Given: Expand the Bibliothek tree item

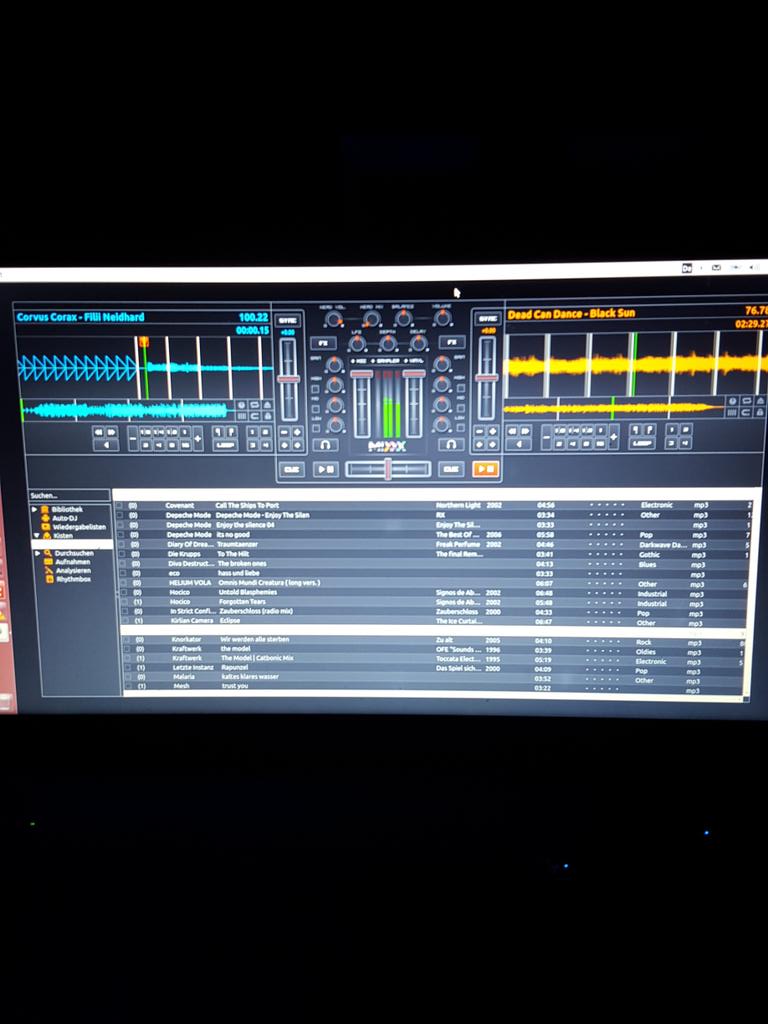Looking at the screenshot, I should point(35,509).
